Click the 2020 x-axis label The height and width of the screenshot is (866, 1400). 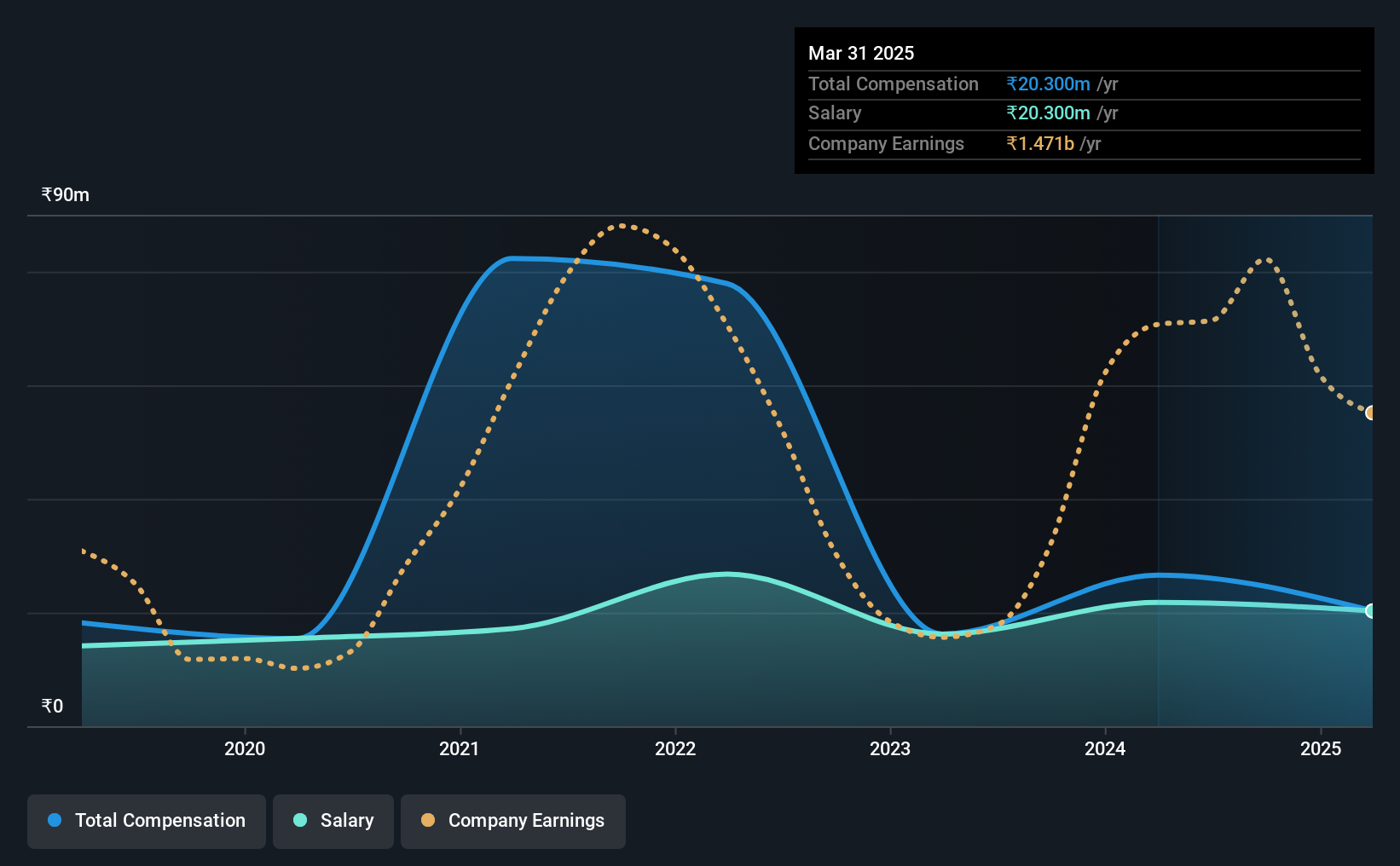click(x=245, y=748)
